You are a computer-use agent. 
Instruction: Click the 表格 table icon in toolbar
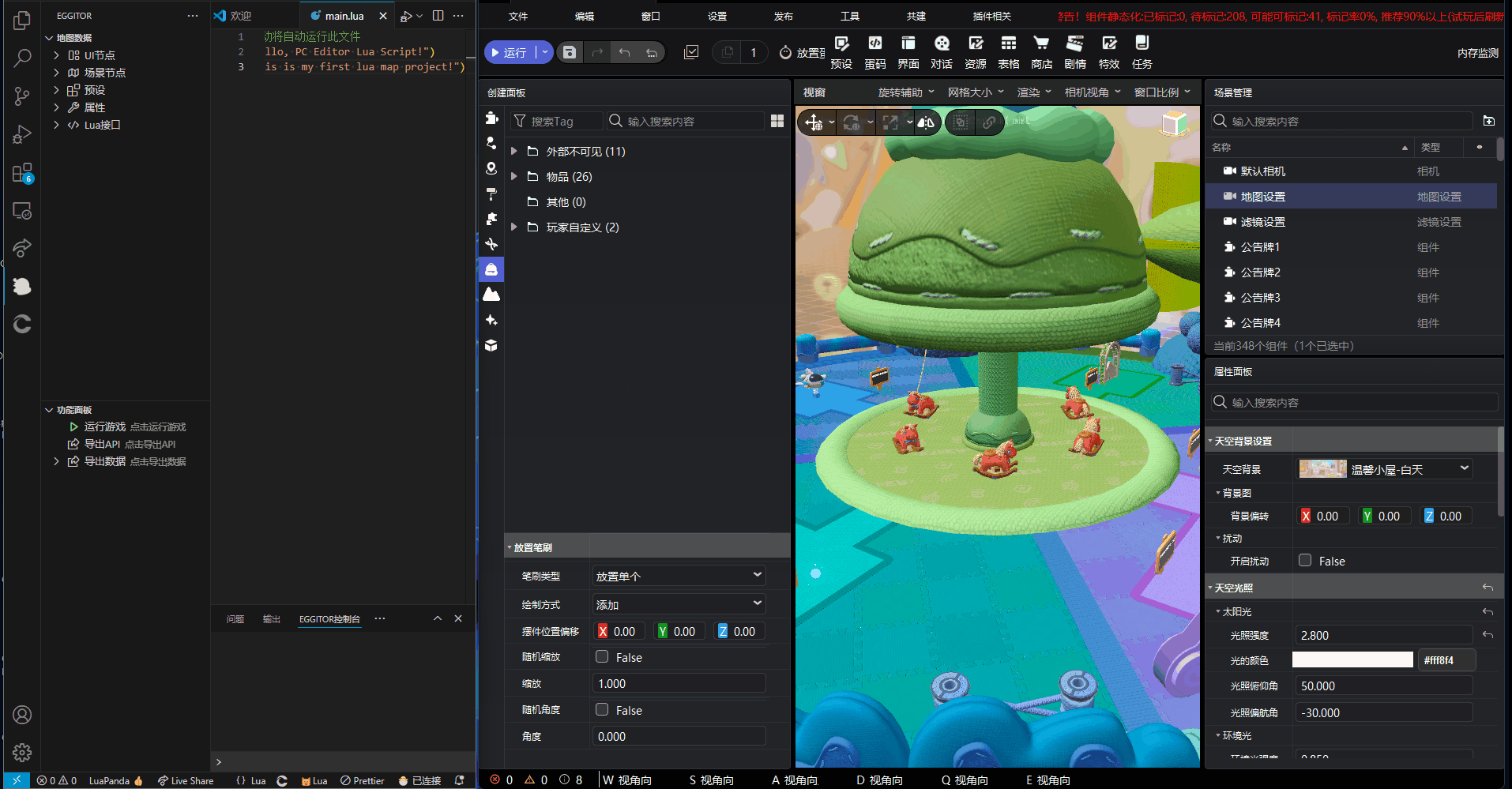click(x=1008, y=44)
